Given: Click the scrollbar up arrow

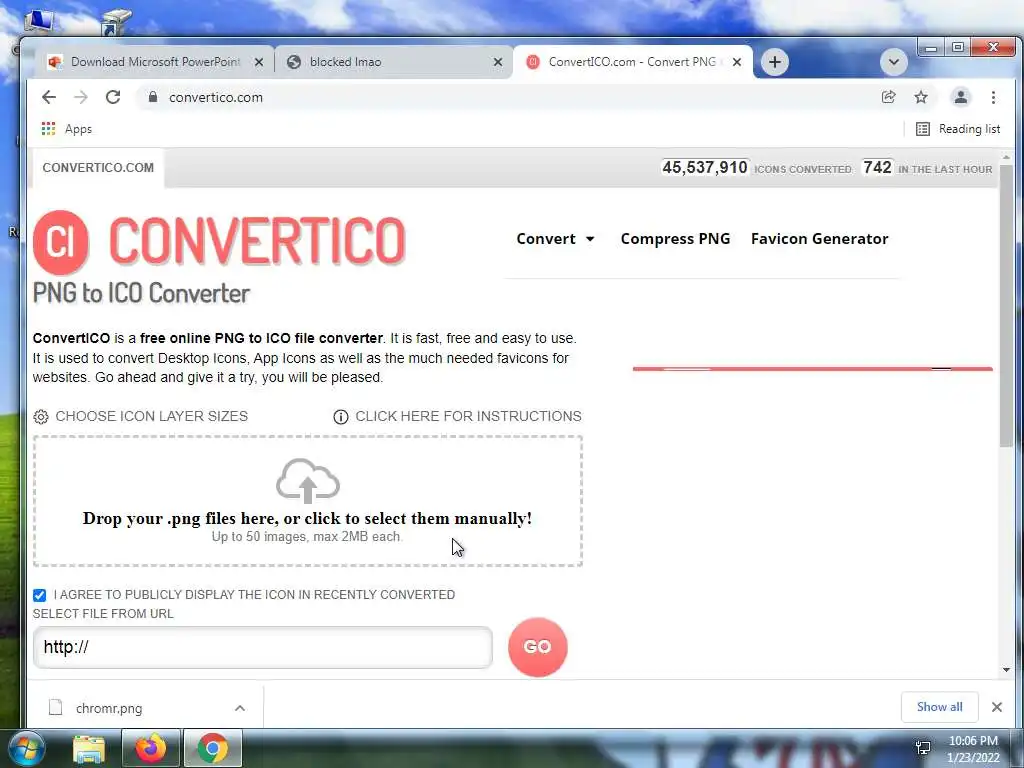Looking at the screenshot, I should coord(1006,157).
